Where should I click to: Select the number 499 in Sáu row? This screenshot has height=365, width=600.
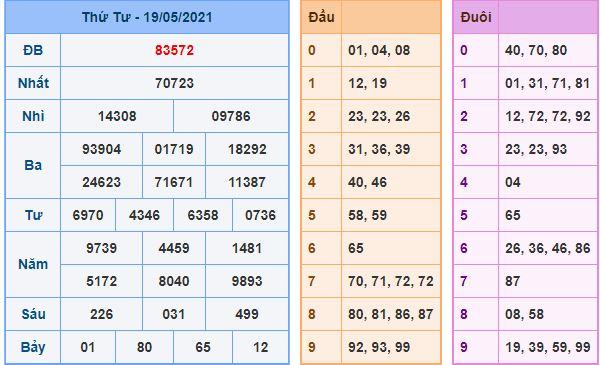point(247,314)
